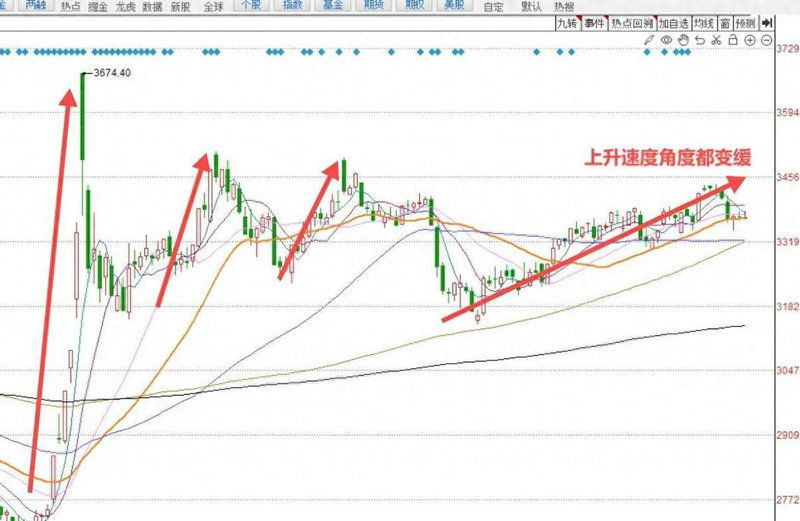Open the 热点 tab
The width and height of the screenshot is (800, 521).
pos(70,7)
